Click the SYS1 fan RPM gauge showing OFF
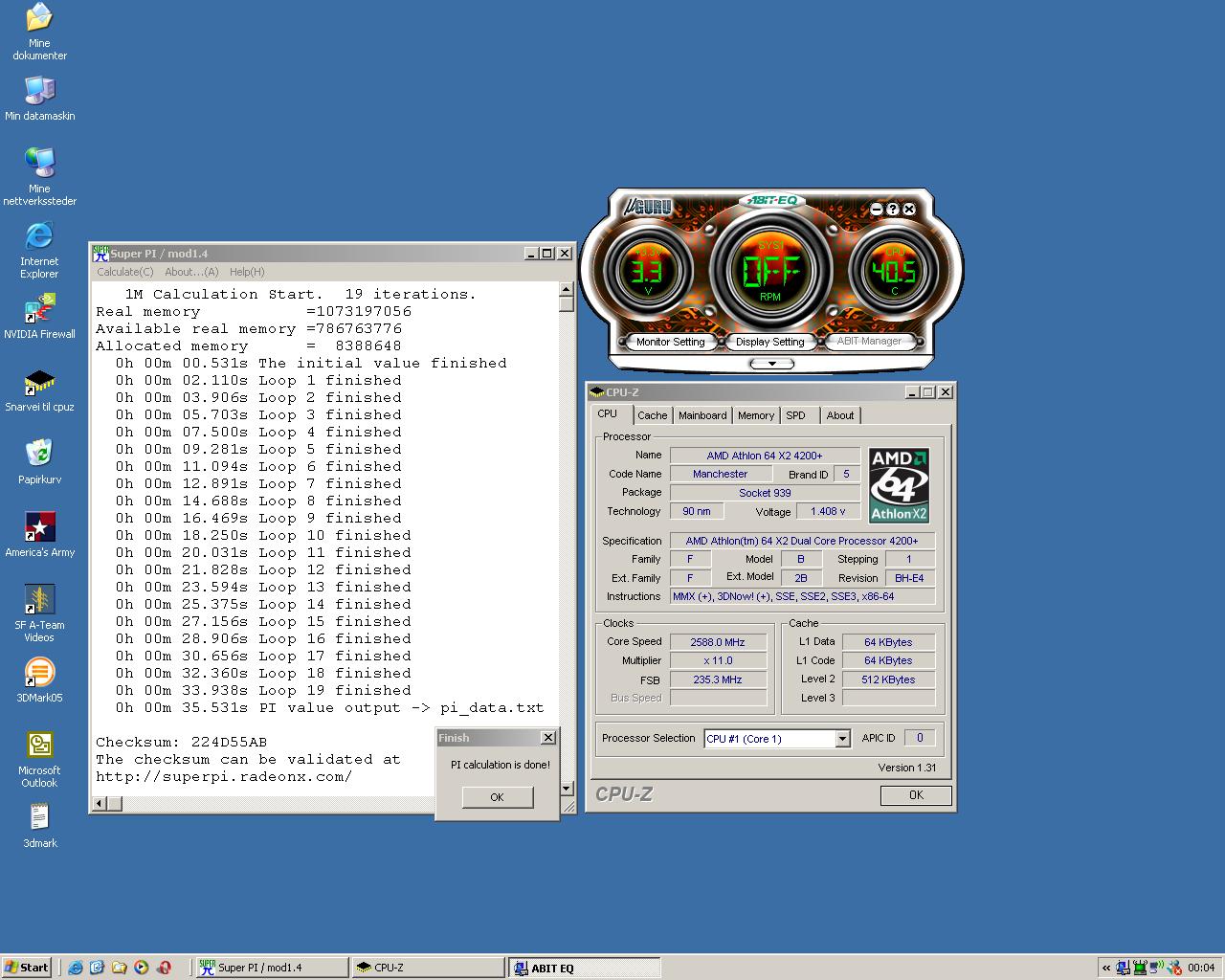The width and height of the screenshot is (1225, 980). coord(770,271)
